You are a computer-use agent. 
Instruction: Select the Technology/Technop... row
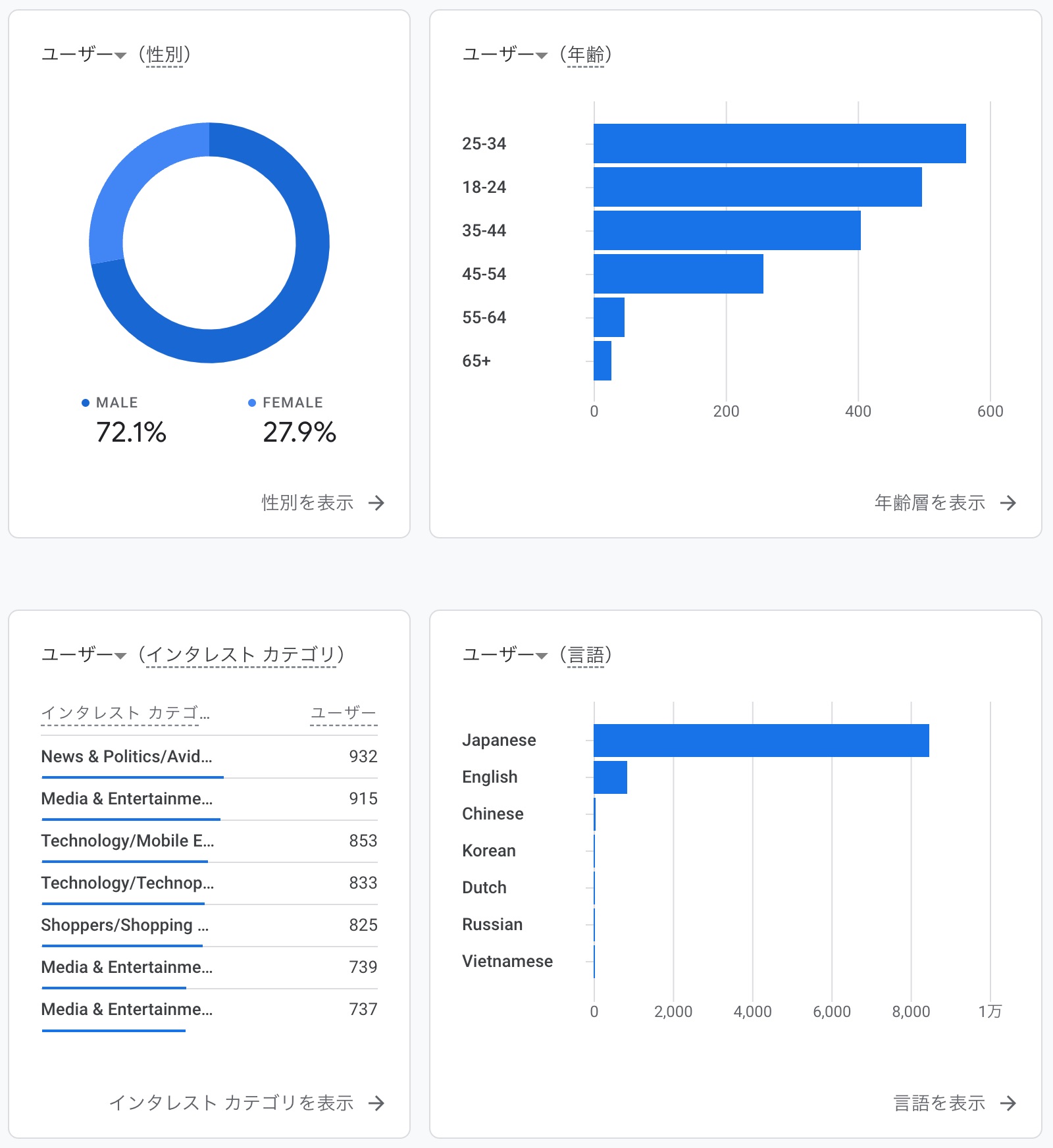pyautogui.click(x=209, y=883)
